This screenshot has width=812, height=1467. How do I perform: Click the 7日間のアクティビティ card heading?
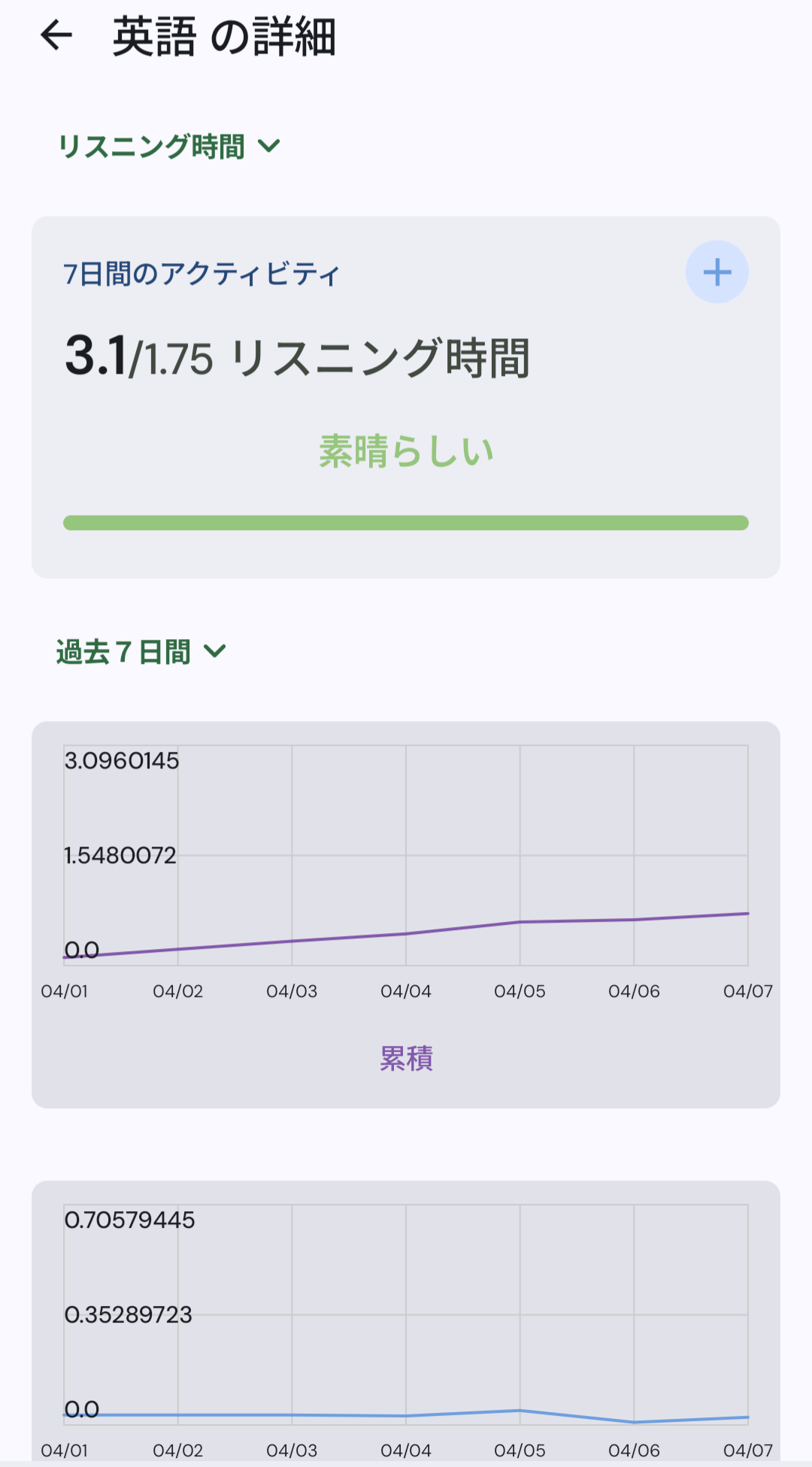(201, 274)
